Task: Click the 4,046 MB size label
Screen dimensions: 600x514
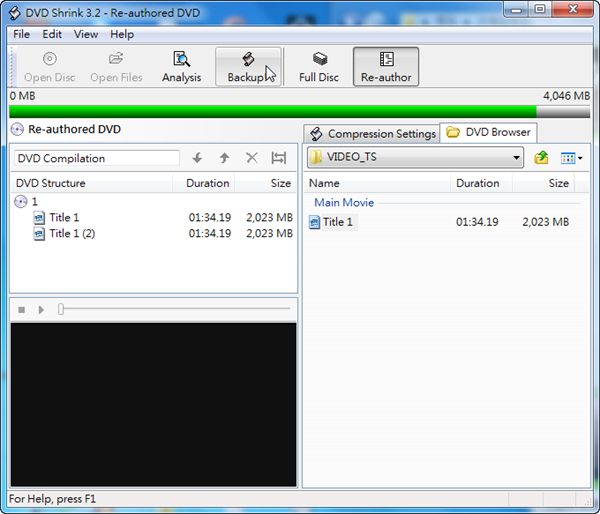Action: [566, 96]
